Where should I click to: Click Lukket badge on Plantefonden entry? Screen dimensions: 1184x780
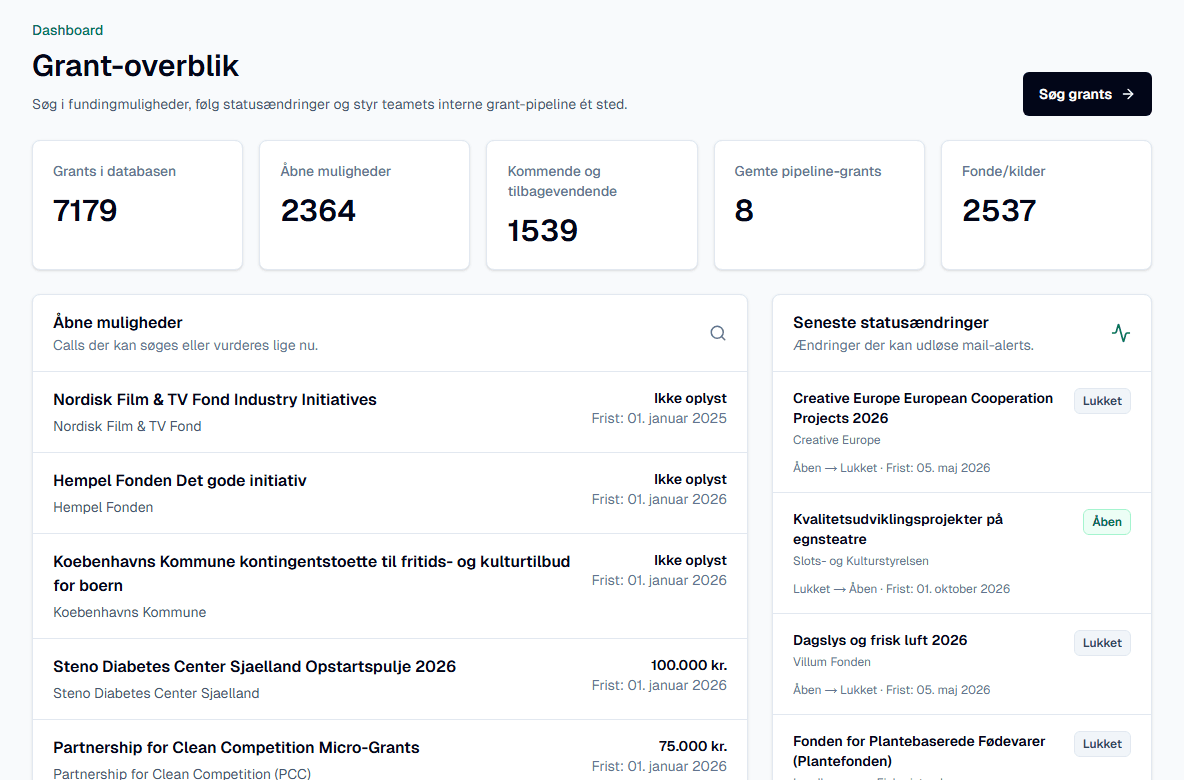pyautogui.click(x=1102, y=744)
